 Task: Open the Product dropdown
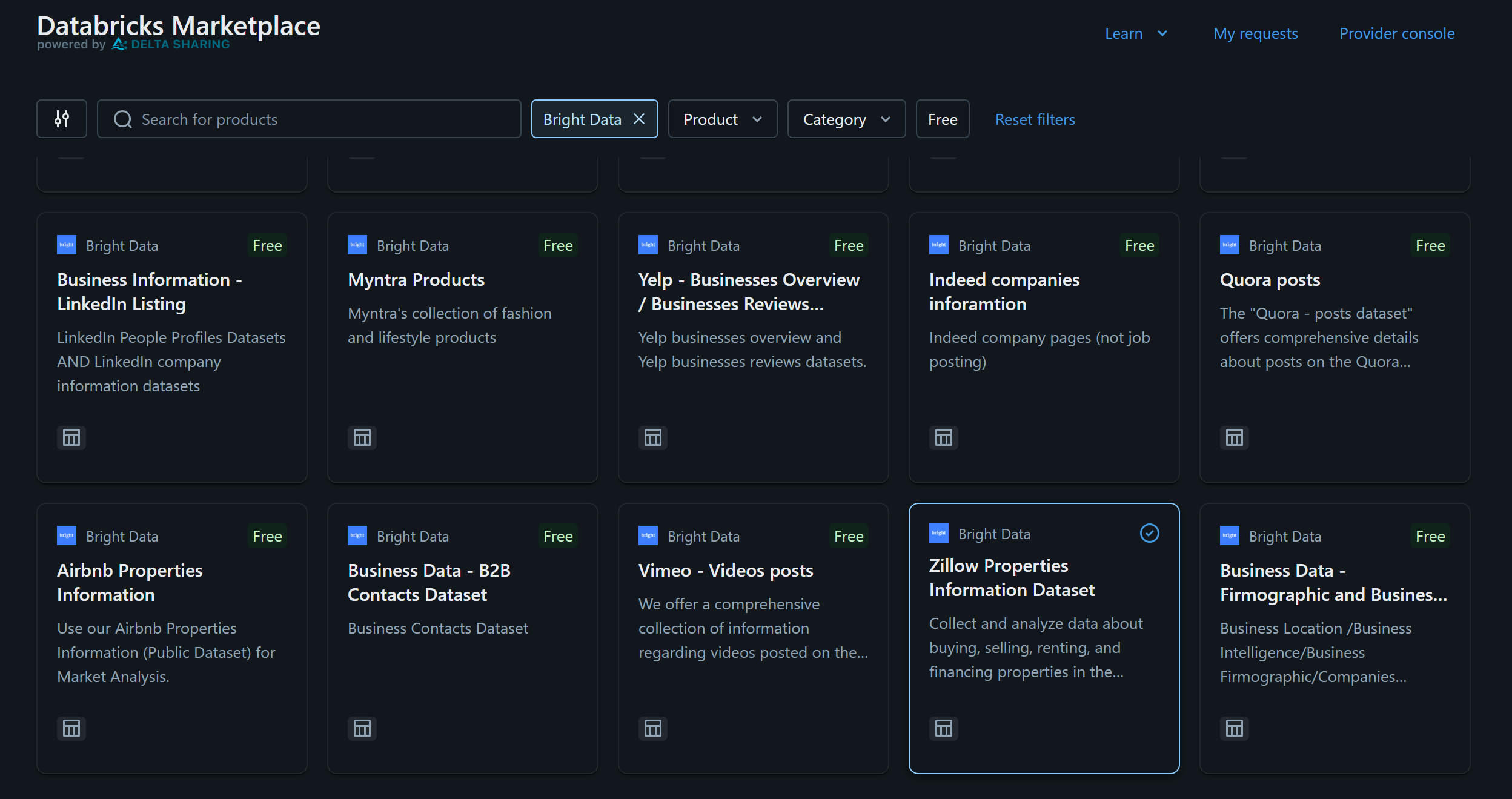point(722,119)
